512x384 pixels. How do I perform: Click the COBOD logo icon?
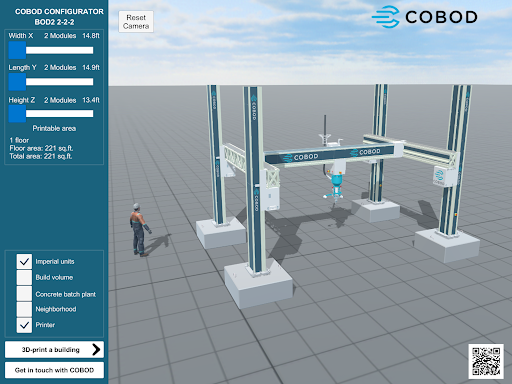386,17
